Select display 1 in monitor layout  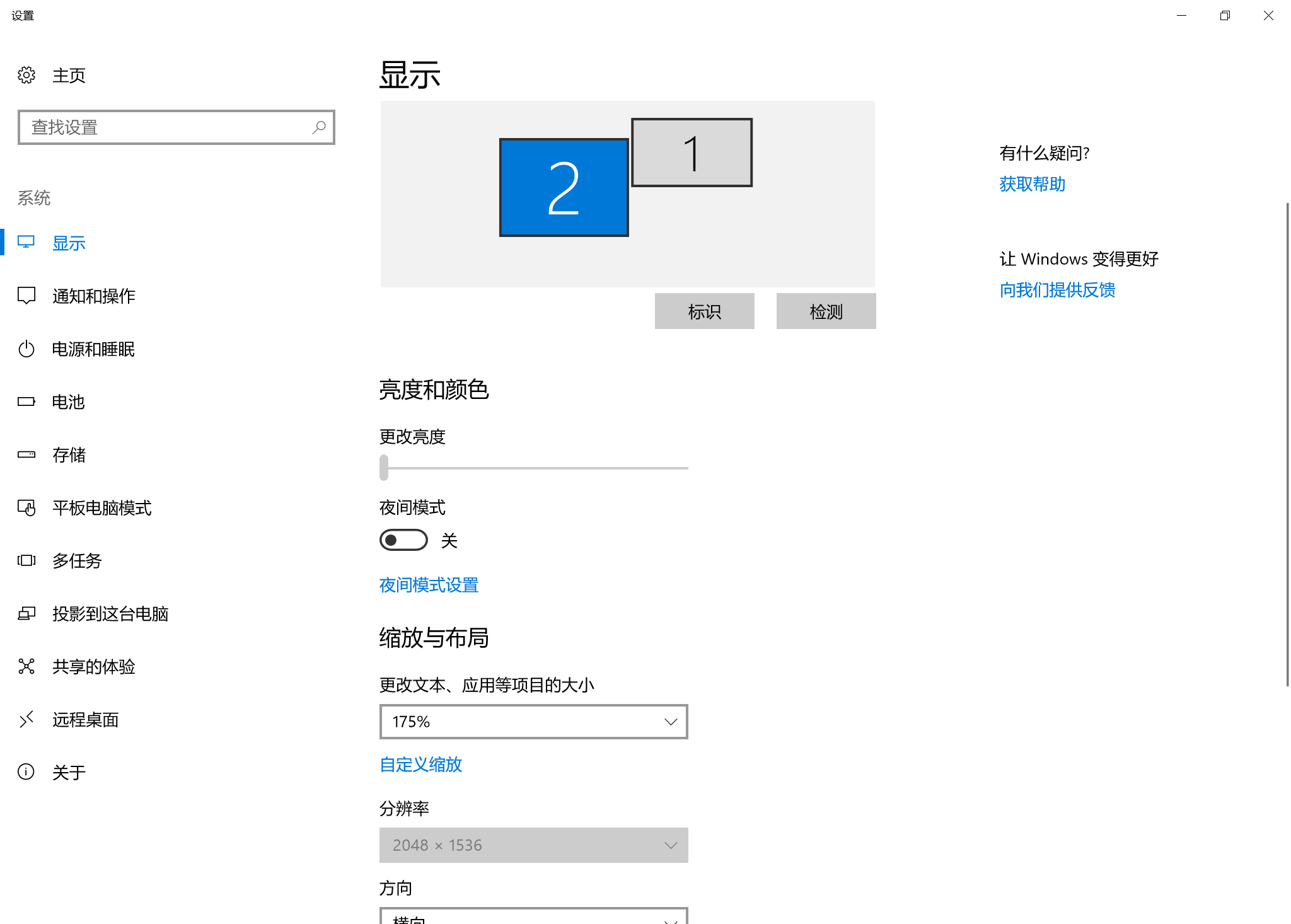(x=692, y=153)
